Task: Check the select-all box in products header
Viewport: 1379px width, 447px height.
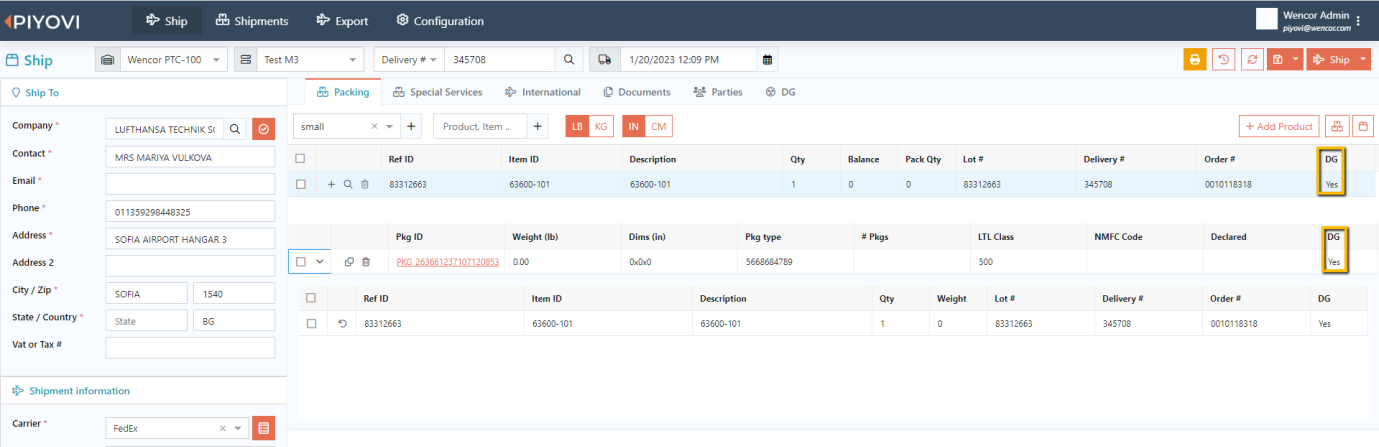Action: [x=301, y=159]
